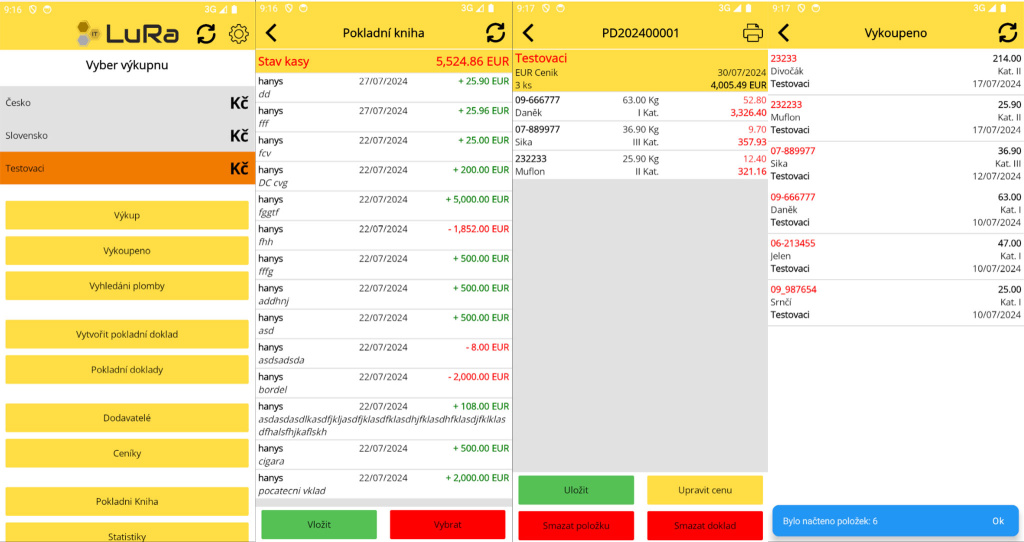The height and width of the screenshot is (542, 1024).
Task: Open the Výkup menu option
Action: [126, 215]
